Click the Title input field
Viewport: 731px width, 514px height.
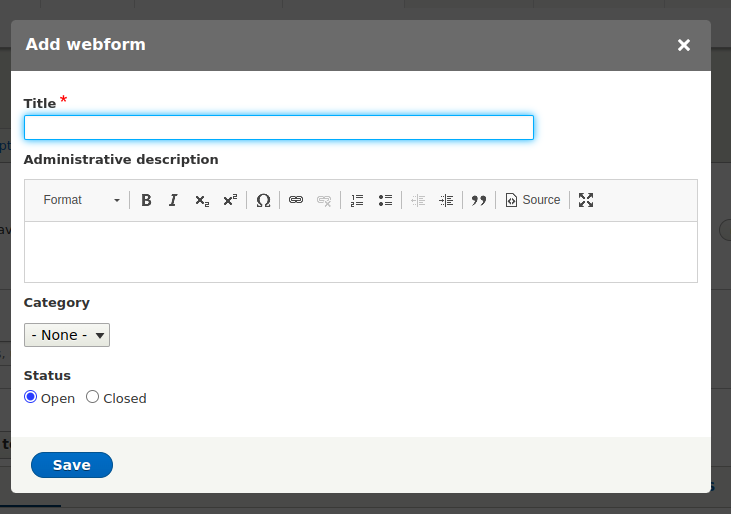[279, 127]
